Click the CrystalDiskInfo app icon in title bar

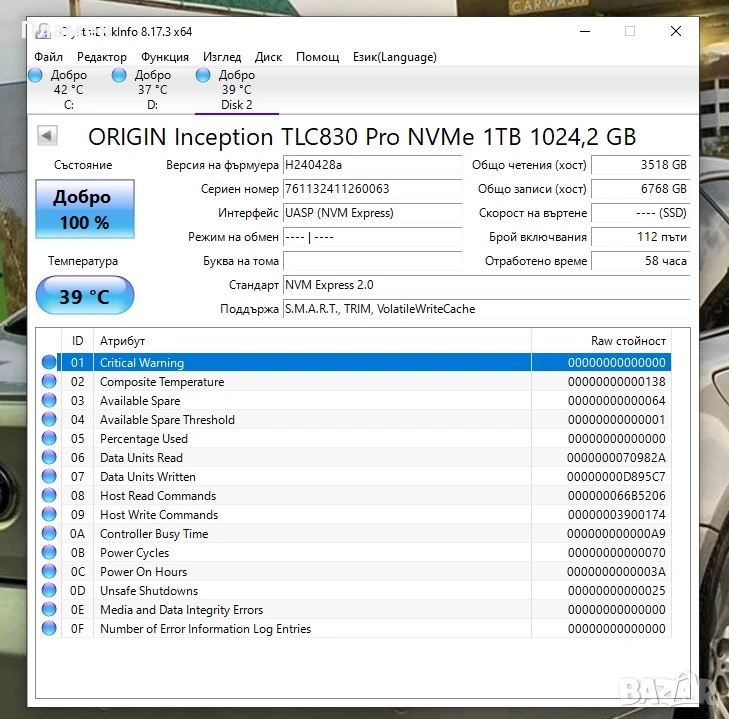click(43, 31)
